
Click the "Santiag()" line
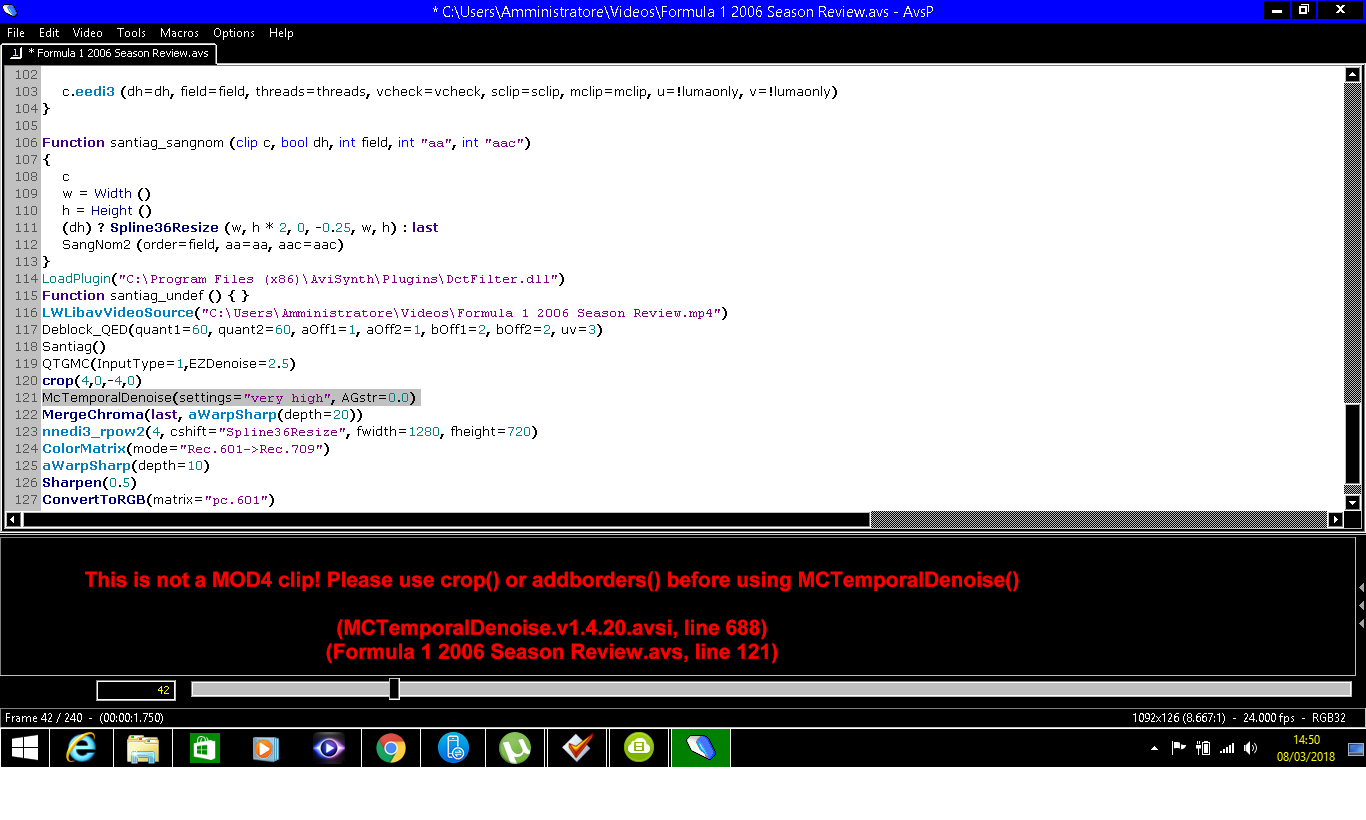(73, 347)
